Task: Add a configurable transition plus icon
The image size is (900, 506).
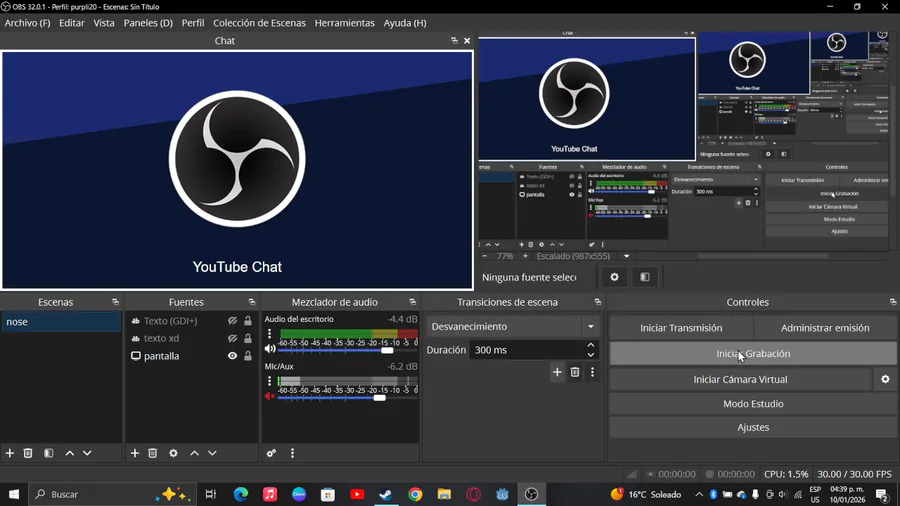Action: click(x=557, y=372)
